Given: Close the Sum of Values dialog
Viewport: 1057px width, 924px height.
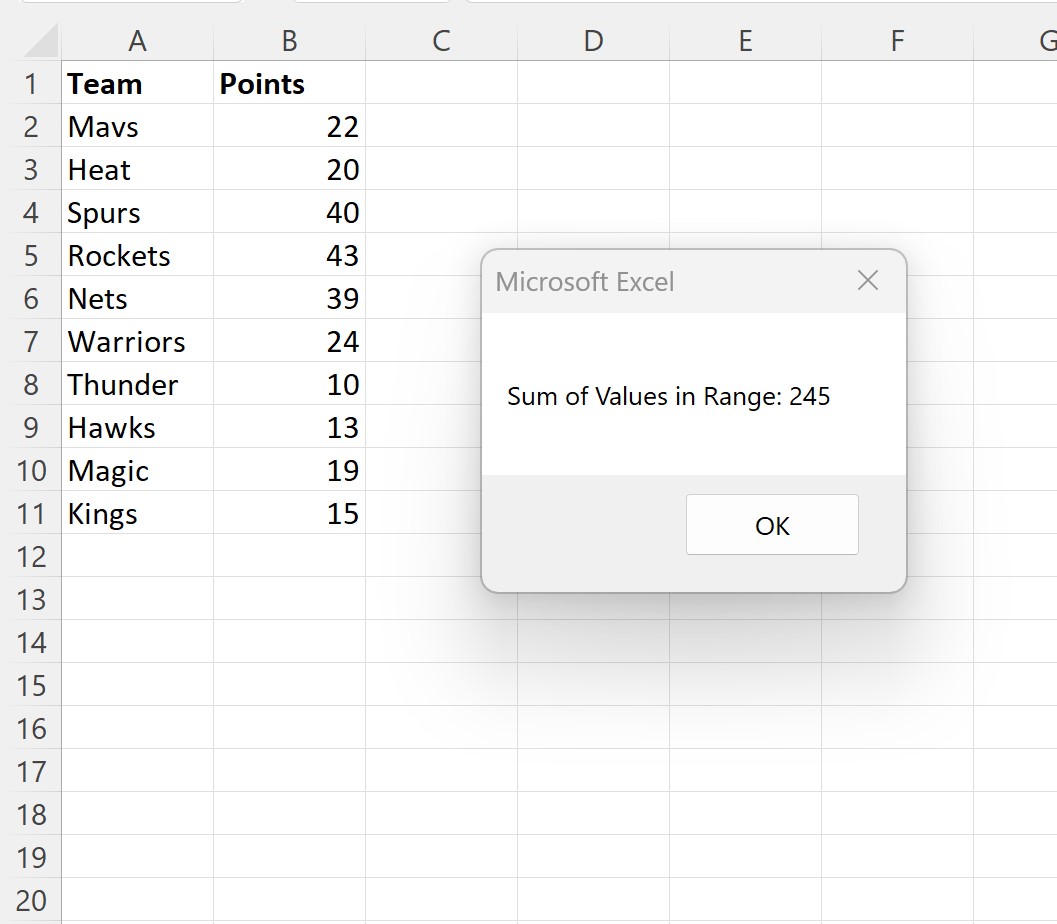Looking at the screenshot, I should point(866,281).
